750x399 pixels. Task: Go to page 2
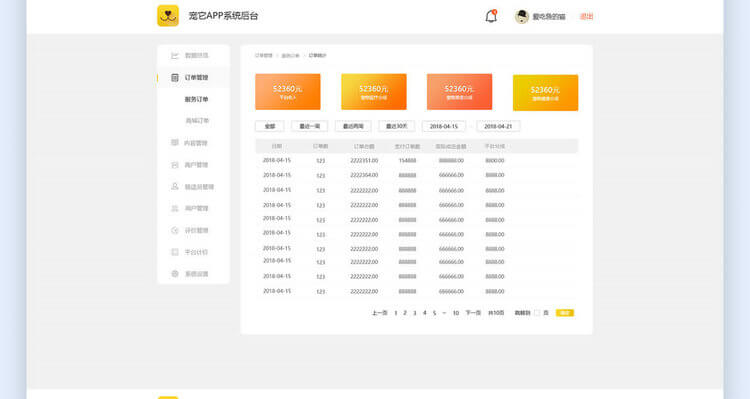[405, 313]
